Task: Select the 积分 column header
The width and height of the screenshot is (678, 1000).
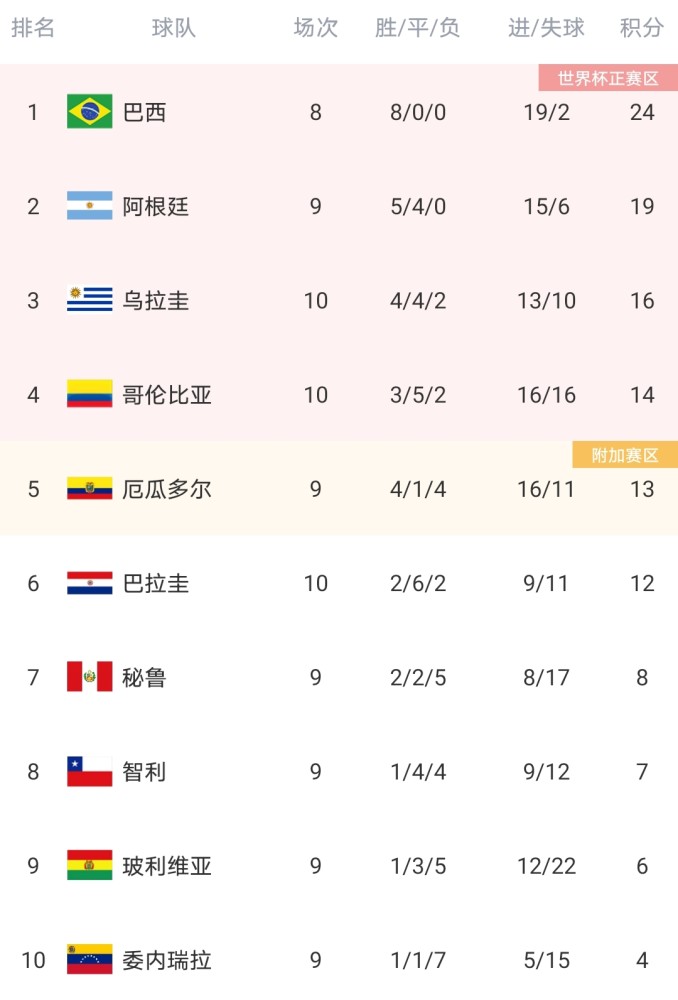Action: [x=642, y=28]
